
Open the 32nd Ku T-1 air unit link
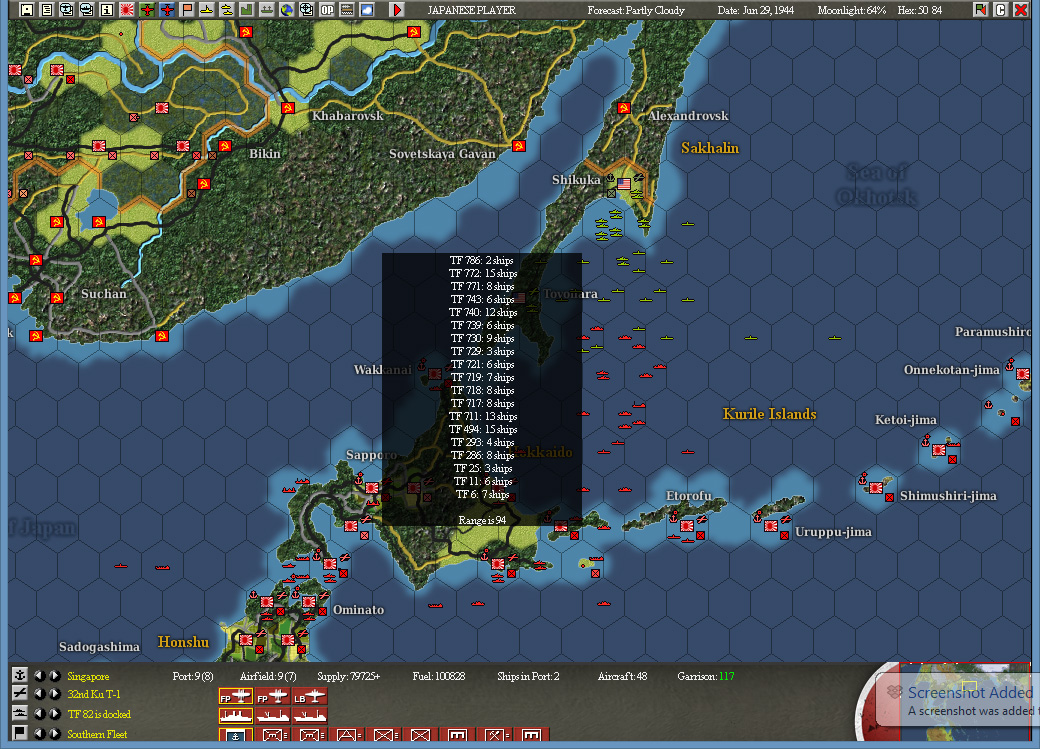point(94,694)
